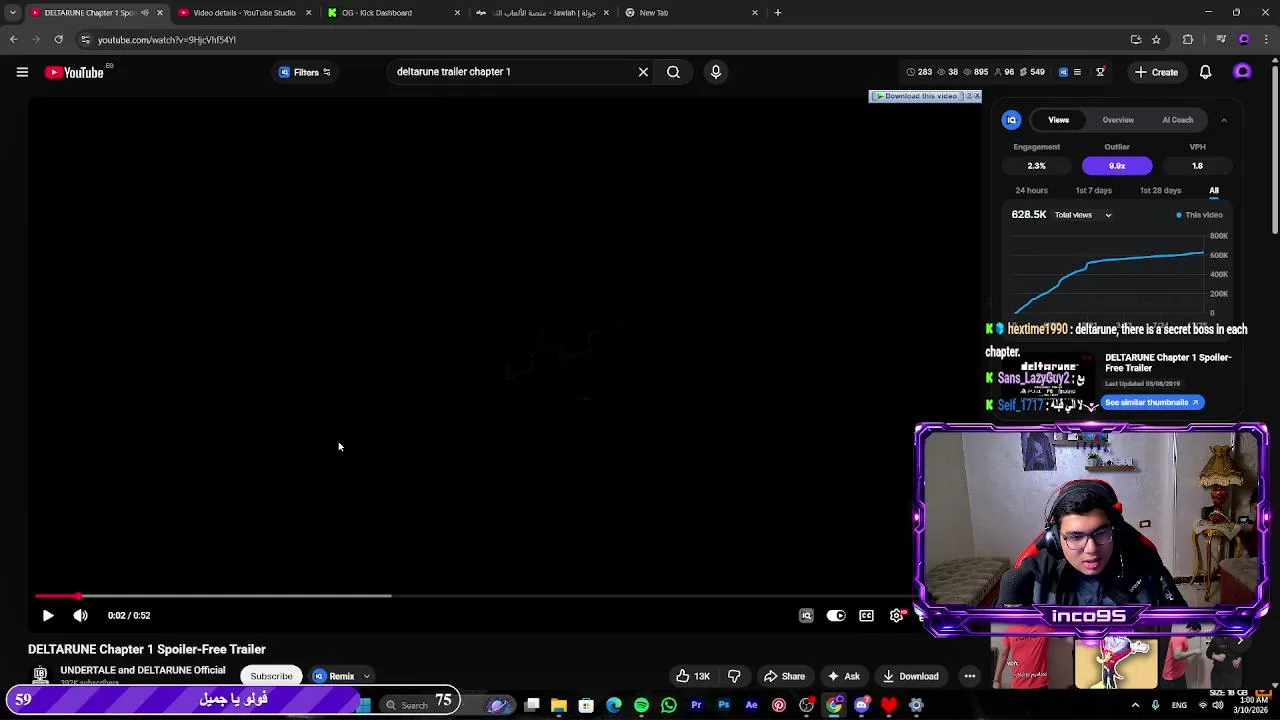Open the tab search dropdown arrow

point(12,13)
